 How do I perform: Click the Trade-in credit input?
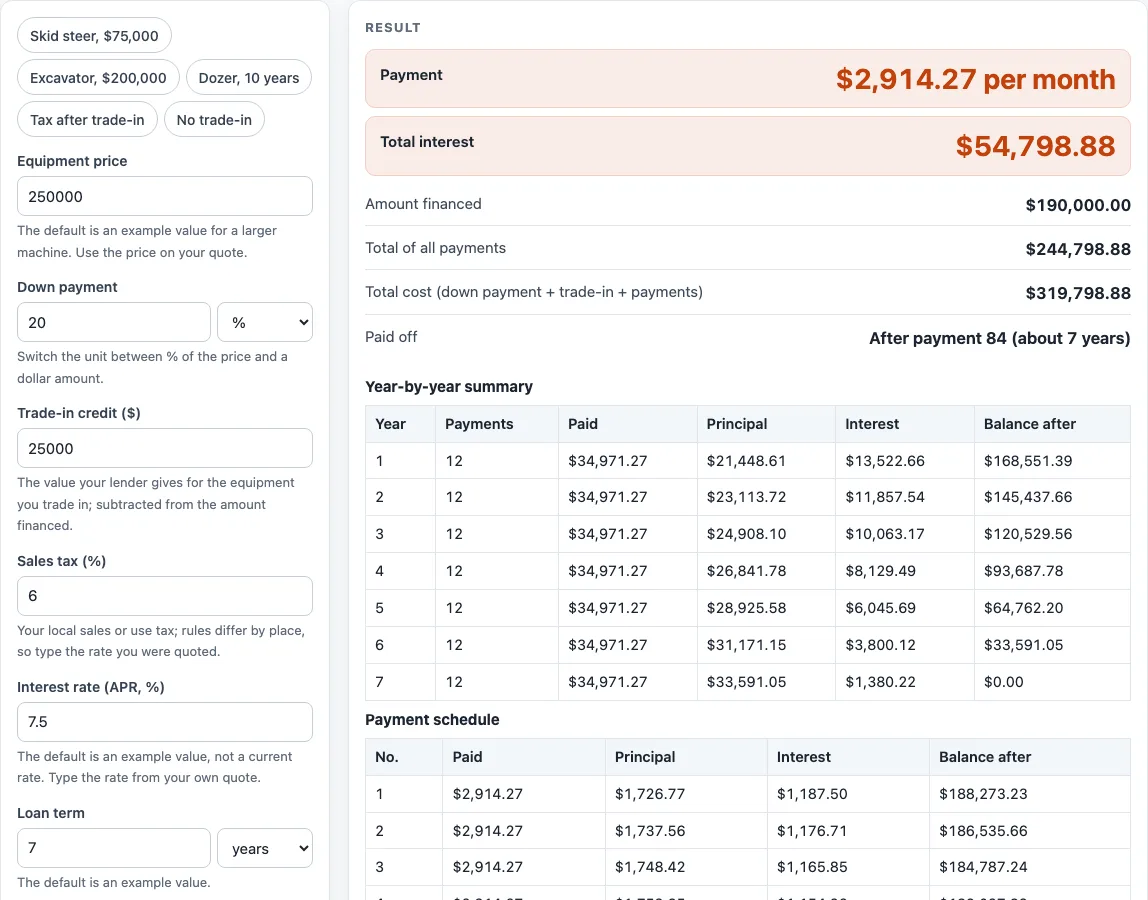[x=165, y=448]
